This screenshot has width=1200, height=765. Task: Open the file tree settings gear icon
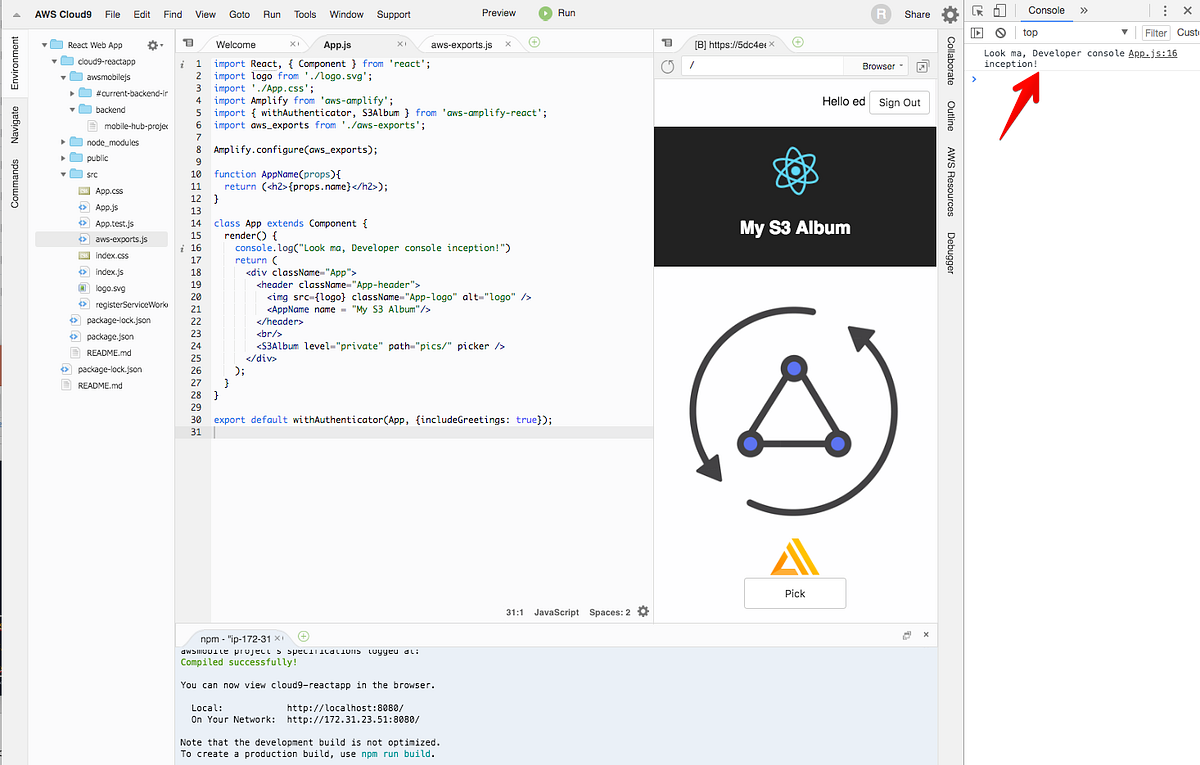pyautogui.click(x=153, y=44)
